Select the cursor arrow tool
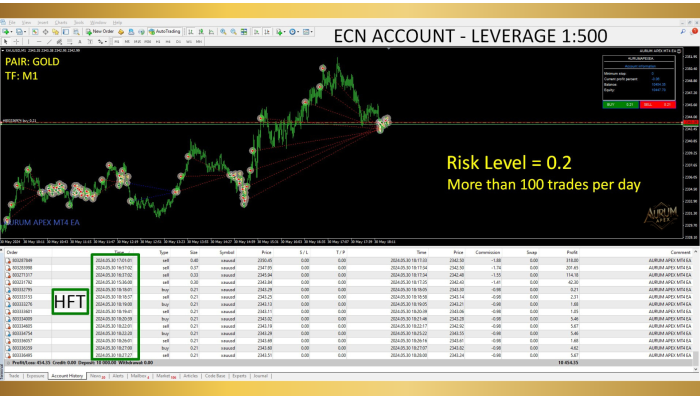The width and height of the screenshot is (700, 400). pos(6,42)
